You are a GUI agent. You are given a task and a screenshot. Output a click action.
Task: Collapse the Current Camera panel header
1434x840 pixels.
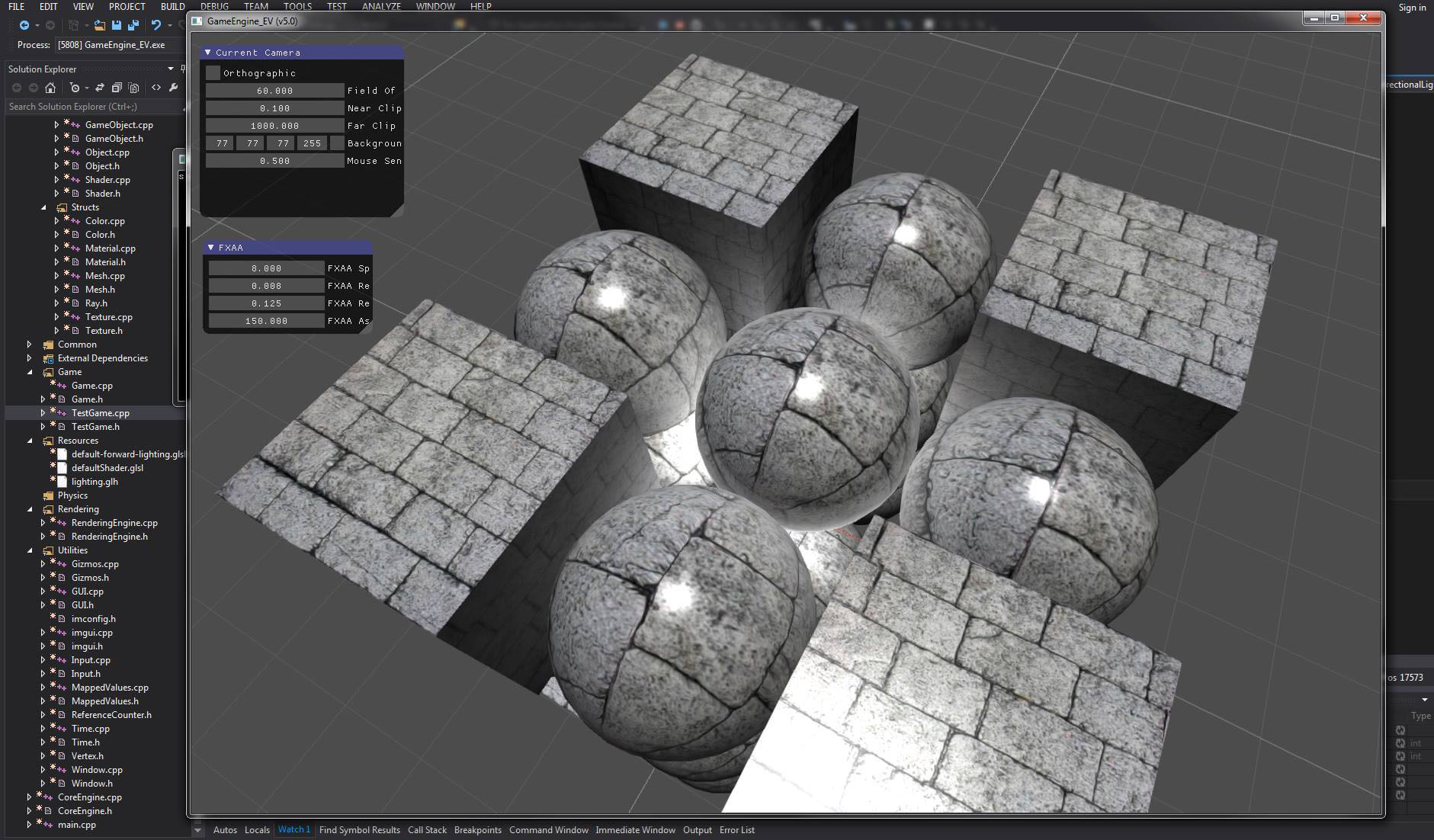210,52
